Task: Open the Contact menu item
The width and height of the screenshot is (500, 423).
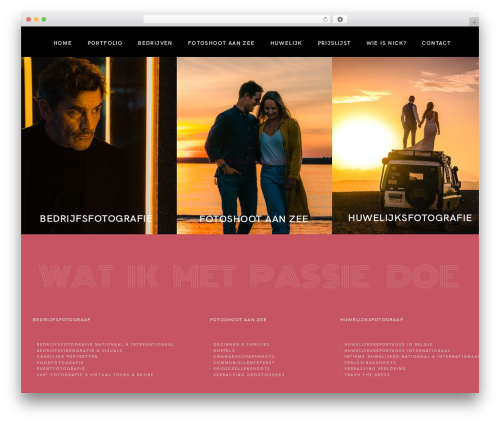Action: click(436, 43)
